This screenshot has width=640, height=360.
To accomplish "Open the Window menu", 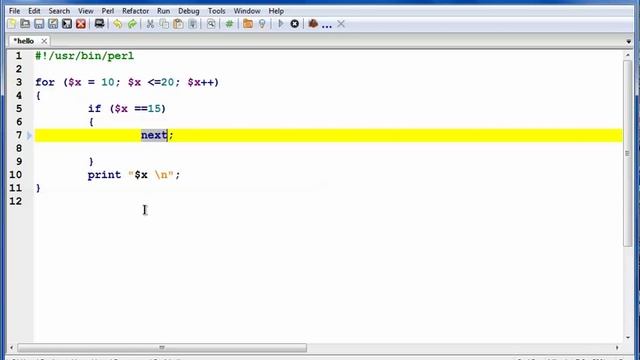I will pos(247,11).
